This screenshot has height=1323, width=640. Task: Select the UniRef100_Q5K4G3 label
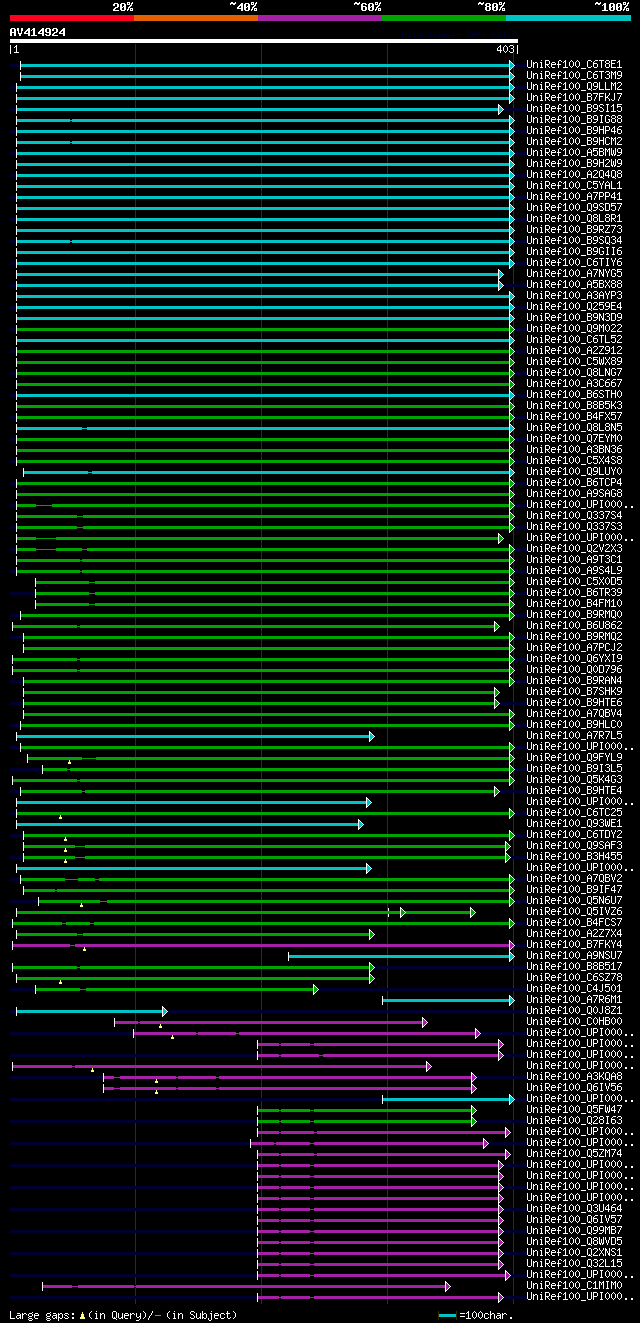point(574,780)
